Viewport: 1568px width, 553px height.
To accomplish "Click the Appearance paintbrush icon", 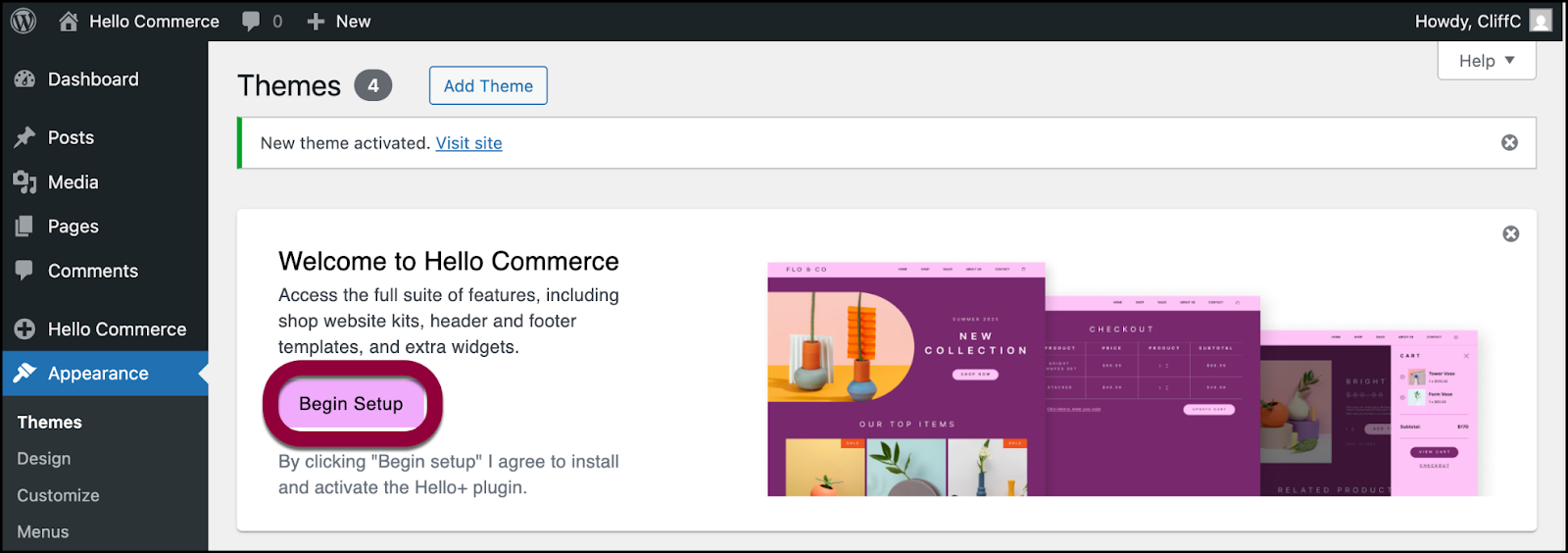I will coord(24,374).
